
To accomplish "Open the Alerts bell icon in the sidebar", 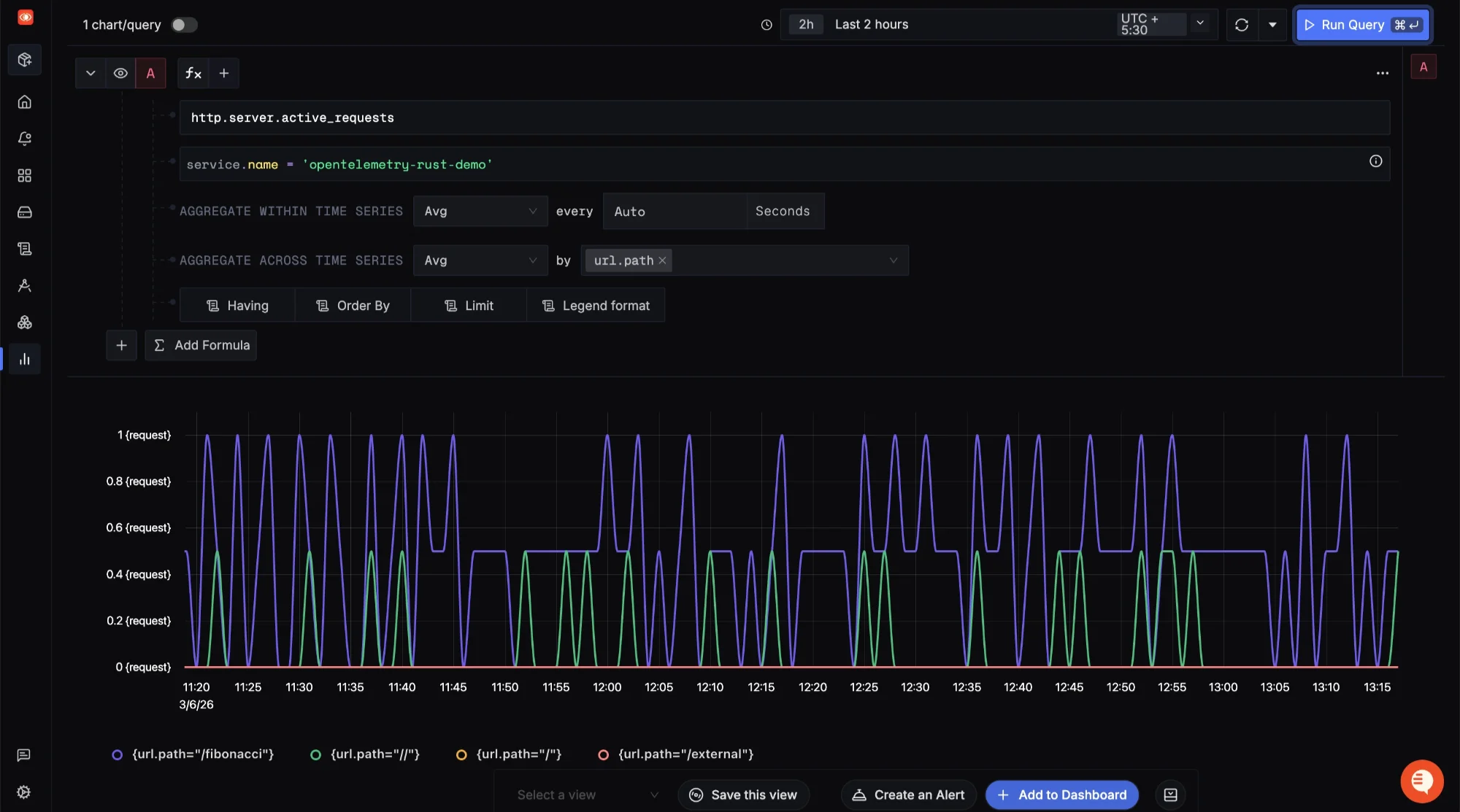I will (x=25, y=139).
